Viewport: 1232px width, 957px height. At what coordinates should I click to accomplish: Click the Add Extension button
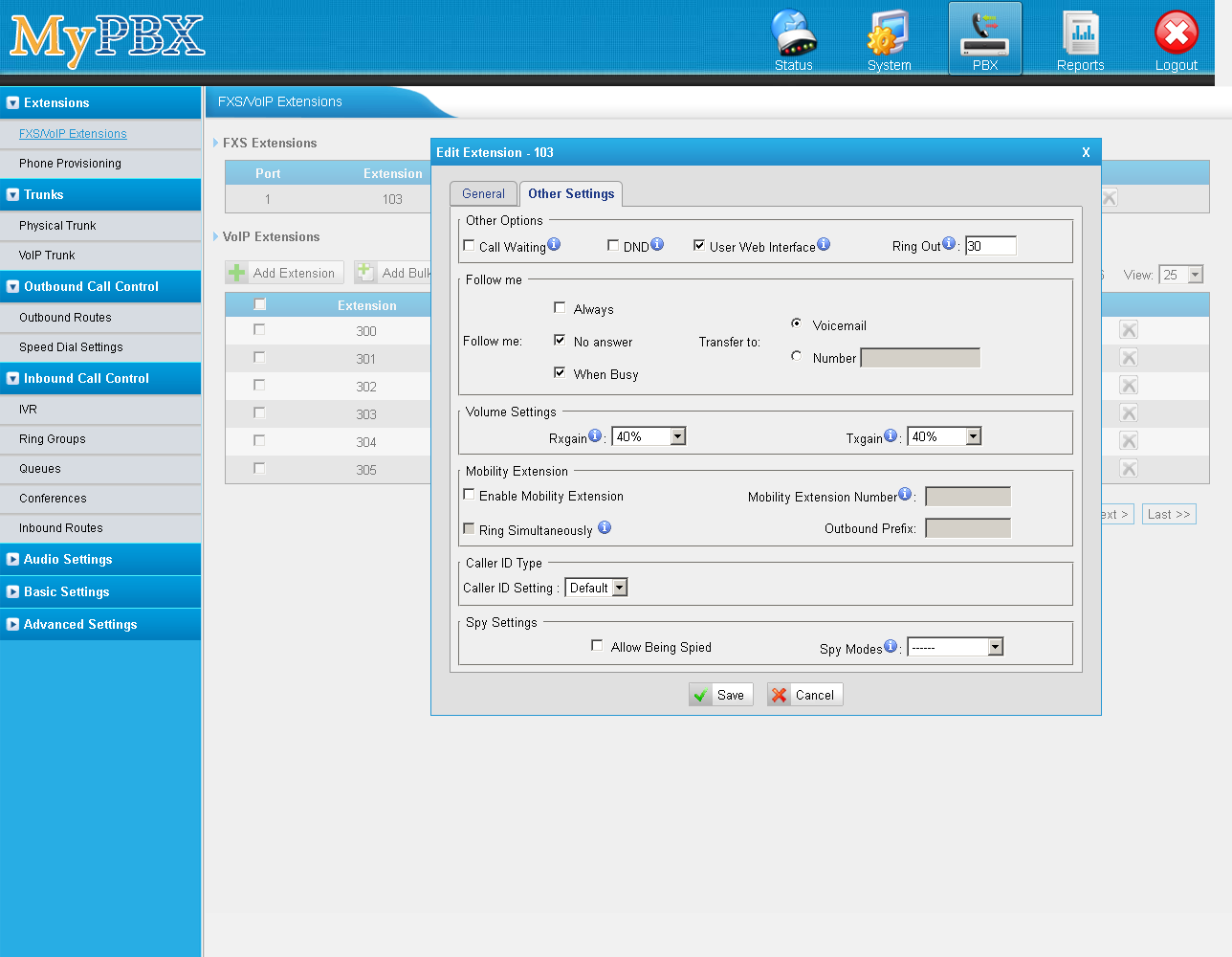pos(284,273)
